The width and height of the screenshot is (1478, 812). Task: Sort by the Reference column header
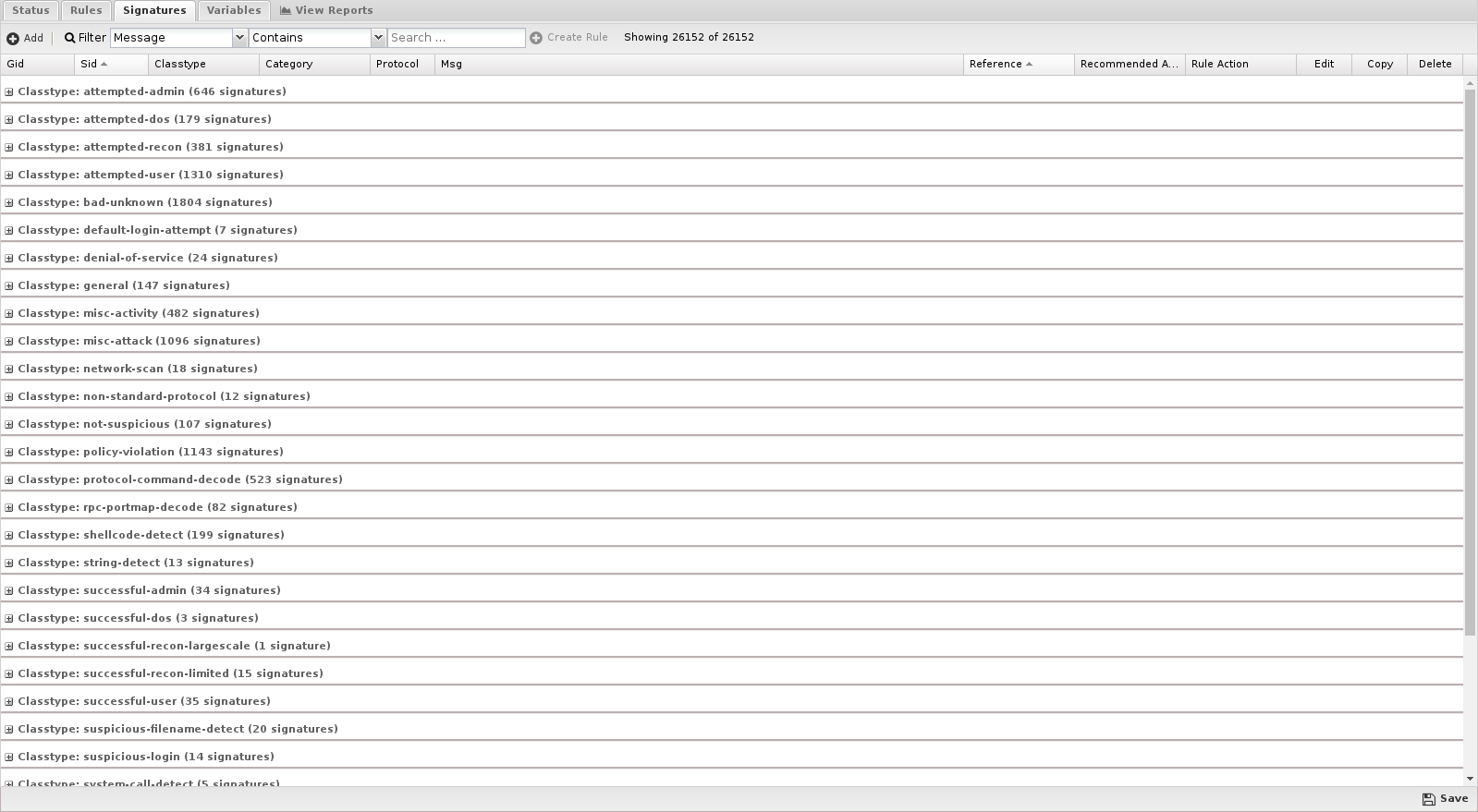coord(1019,64)
